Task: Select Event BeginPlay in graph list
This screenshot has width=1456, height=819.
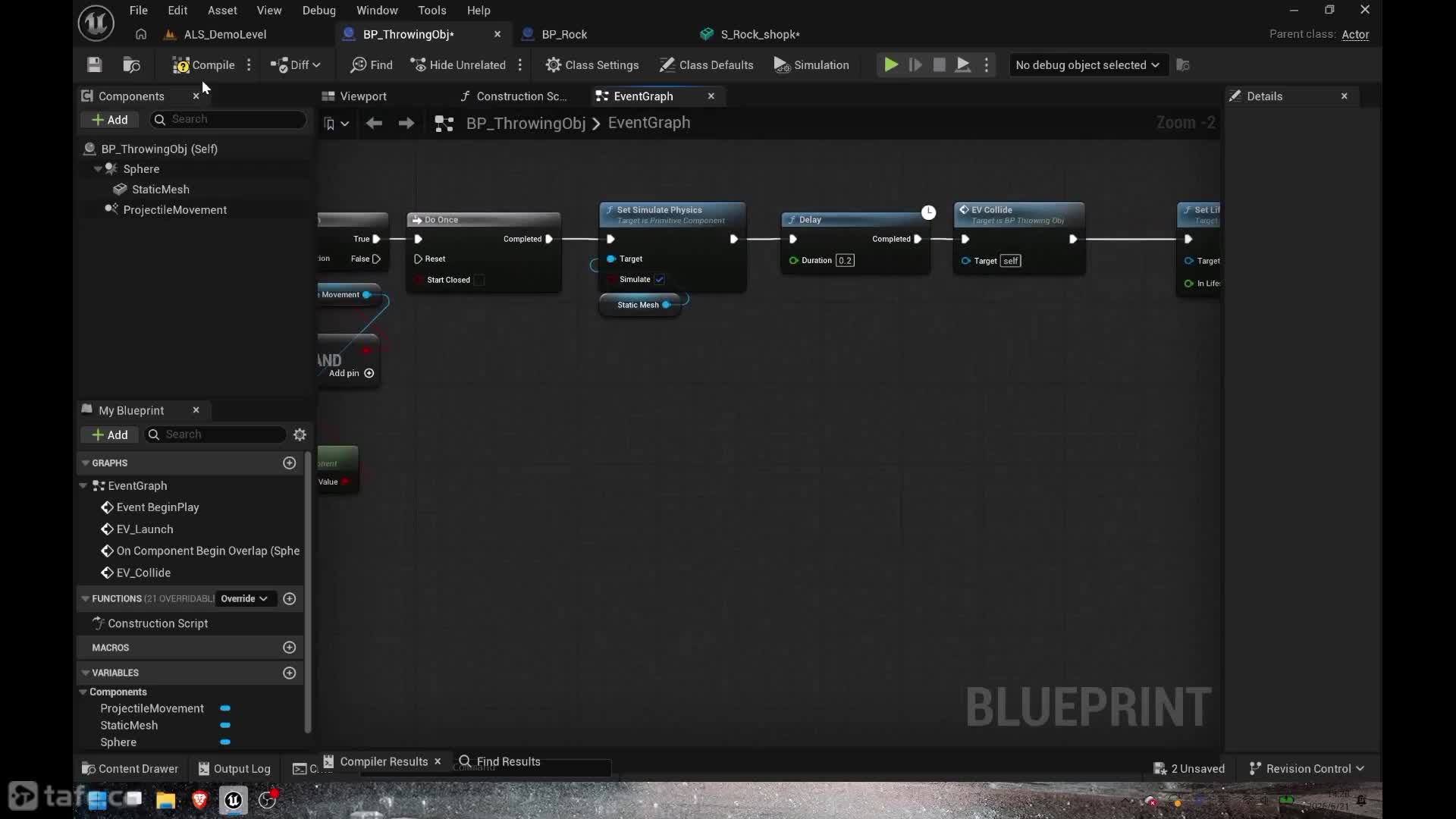Action: click(158, 507)
